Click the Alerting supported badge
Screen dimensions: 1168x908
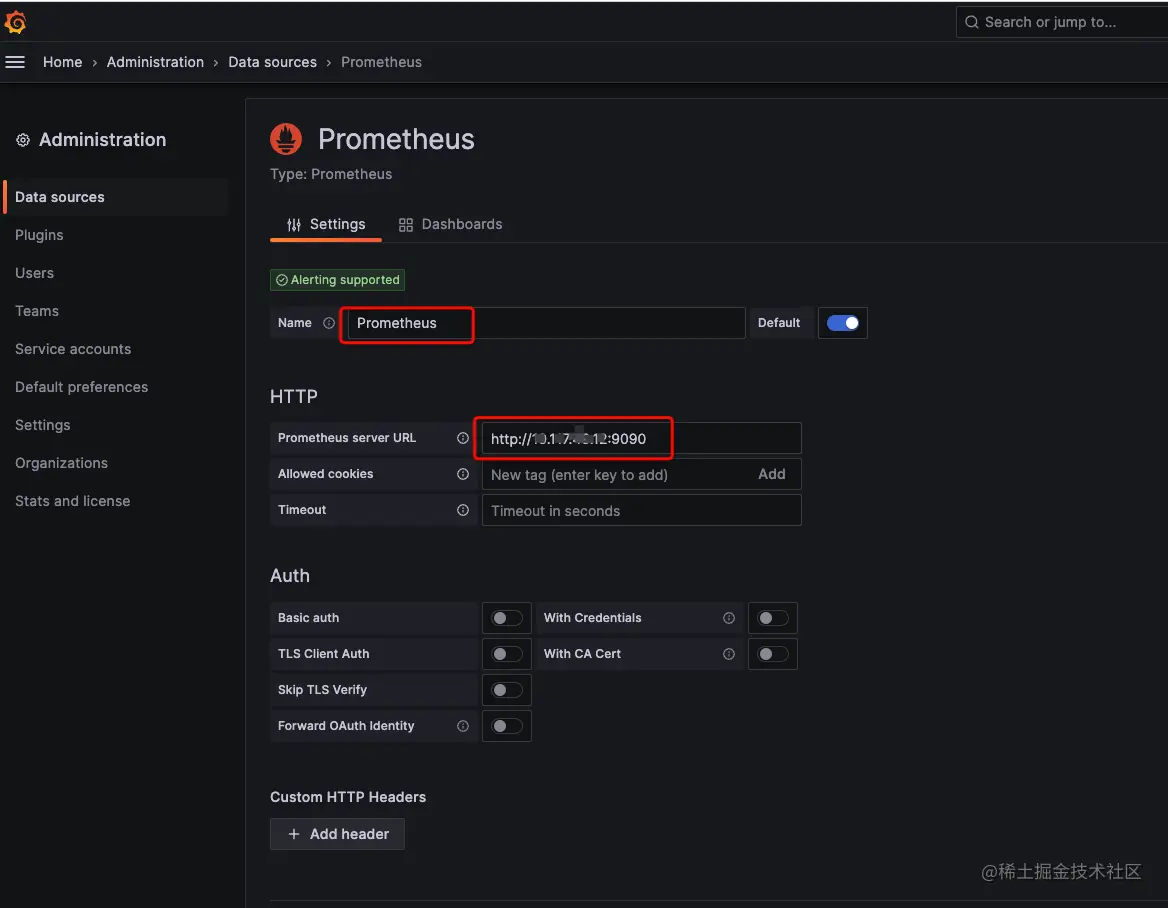point(337,280)
